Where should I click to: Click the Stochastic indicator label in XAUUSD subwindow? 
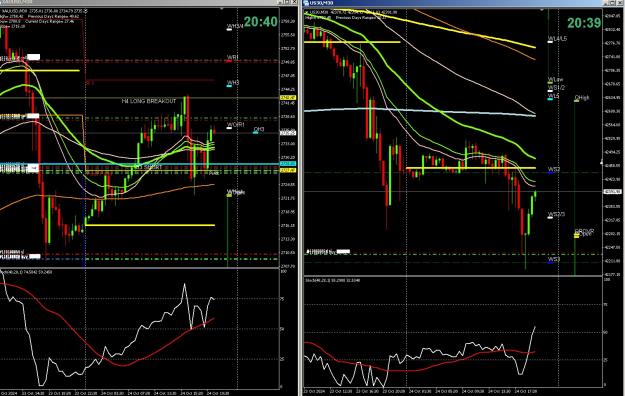pyautogui.click(x=26, y=272)
